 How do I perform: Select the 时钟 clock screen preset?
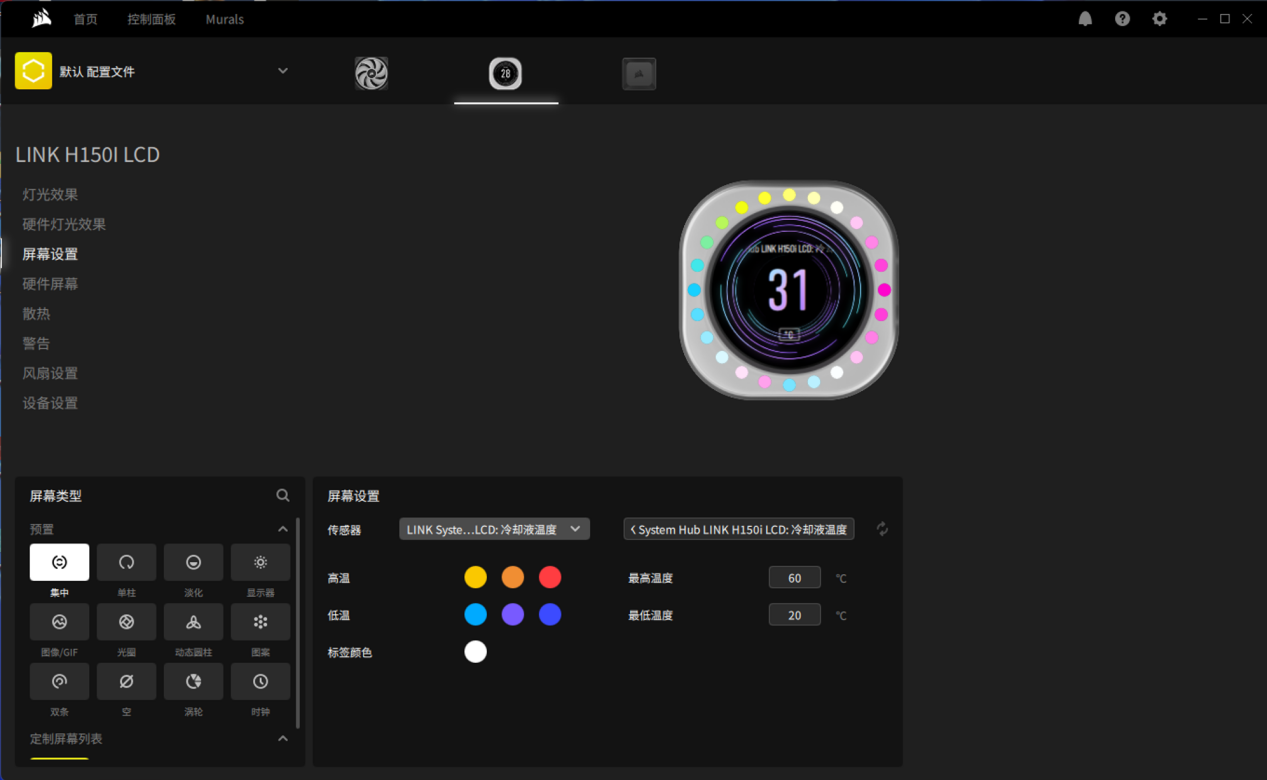(x=260, y=681)
